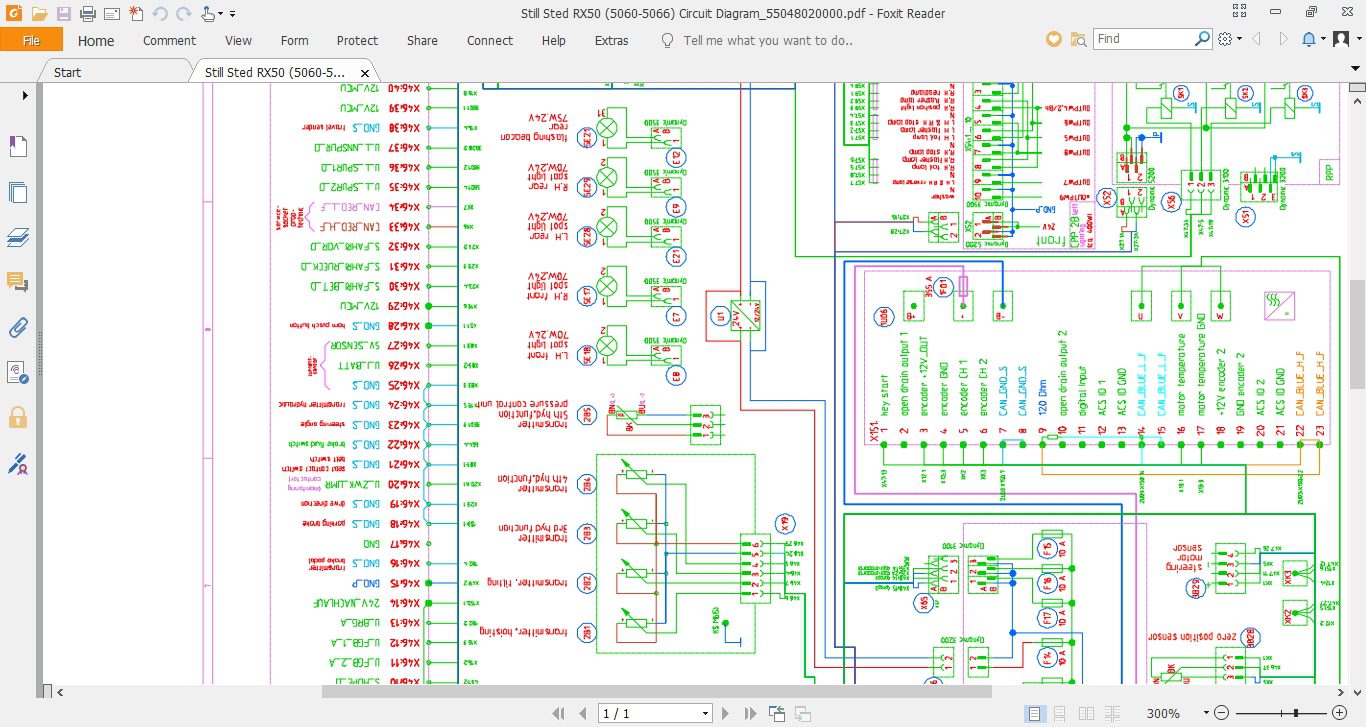Click the Print icon in quick access toolbar
The image size is (1366, 727).
[x=87, y=14]
